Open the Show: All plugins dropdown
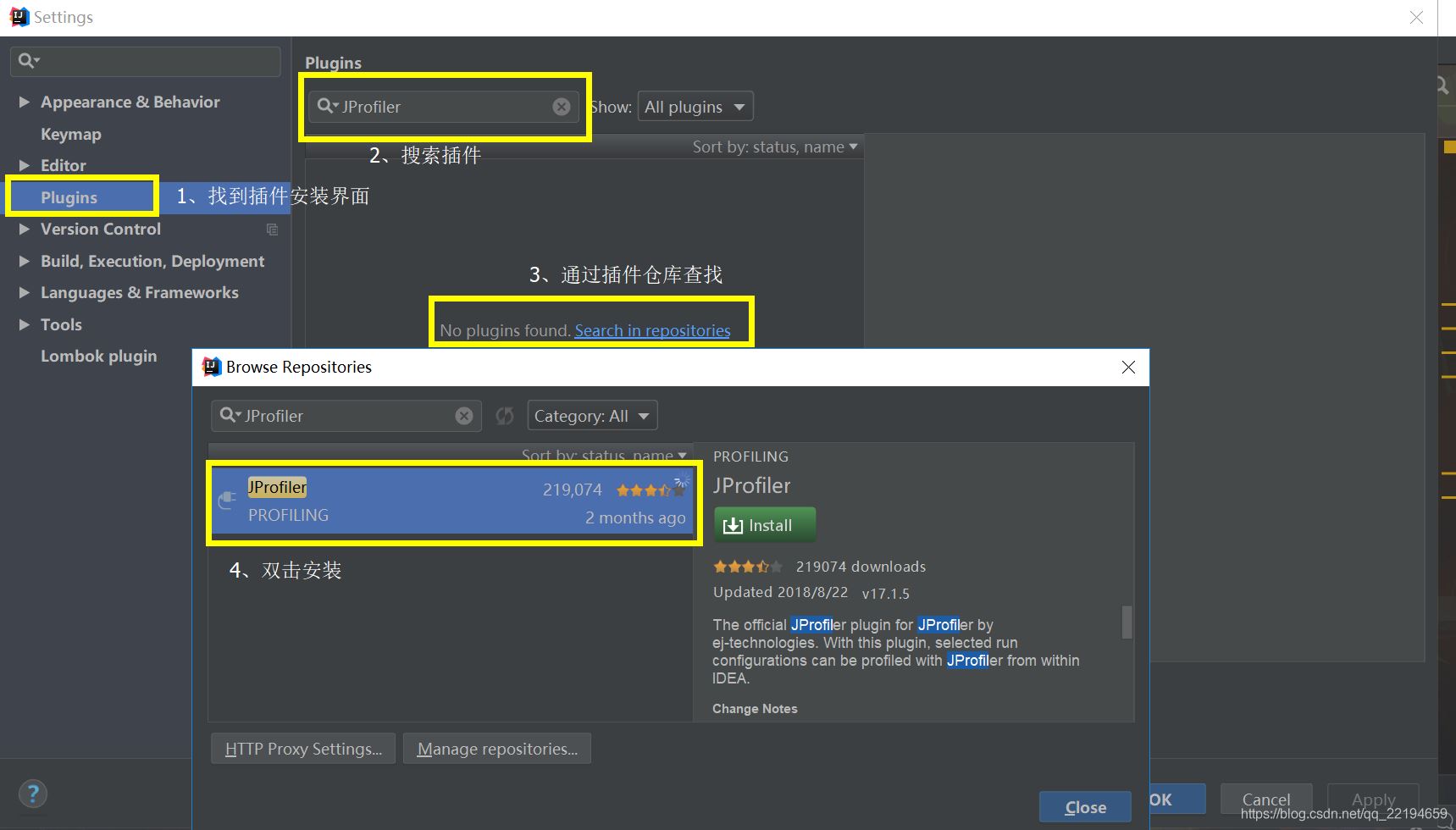Screen dimensions: 1456x830 [x=695, y=106]
